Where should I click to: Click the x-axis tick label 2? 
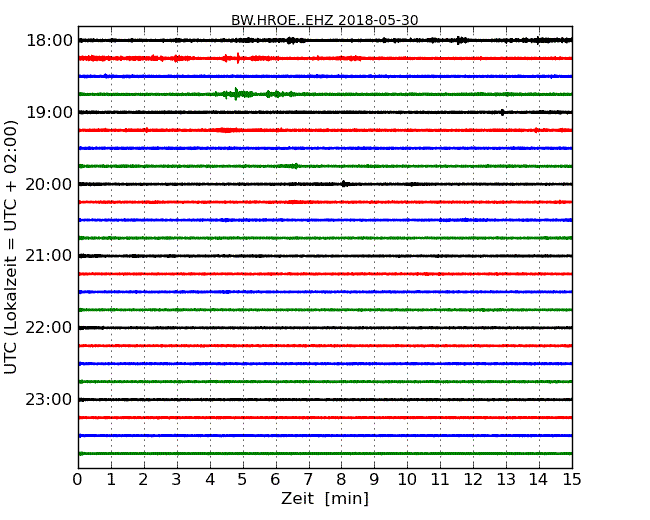pos(143,480)
